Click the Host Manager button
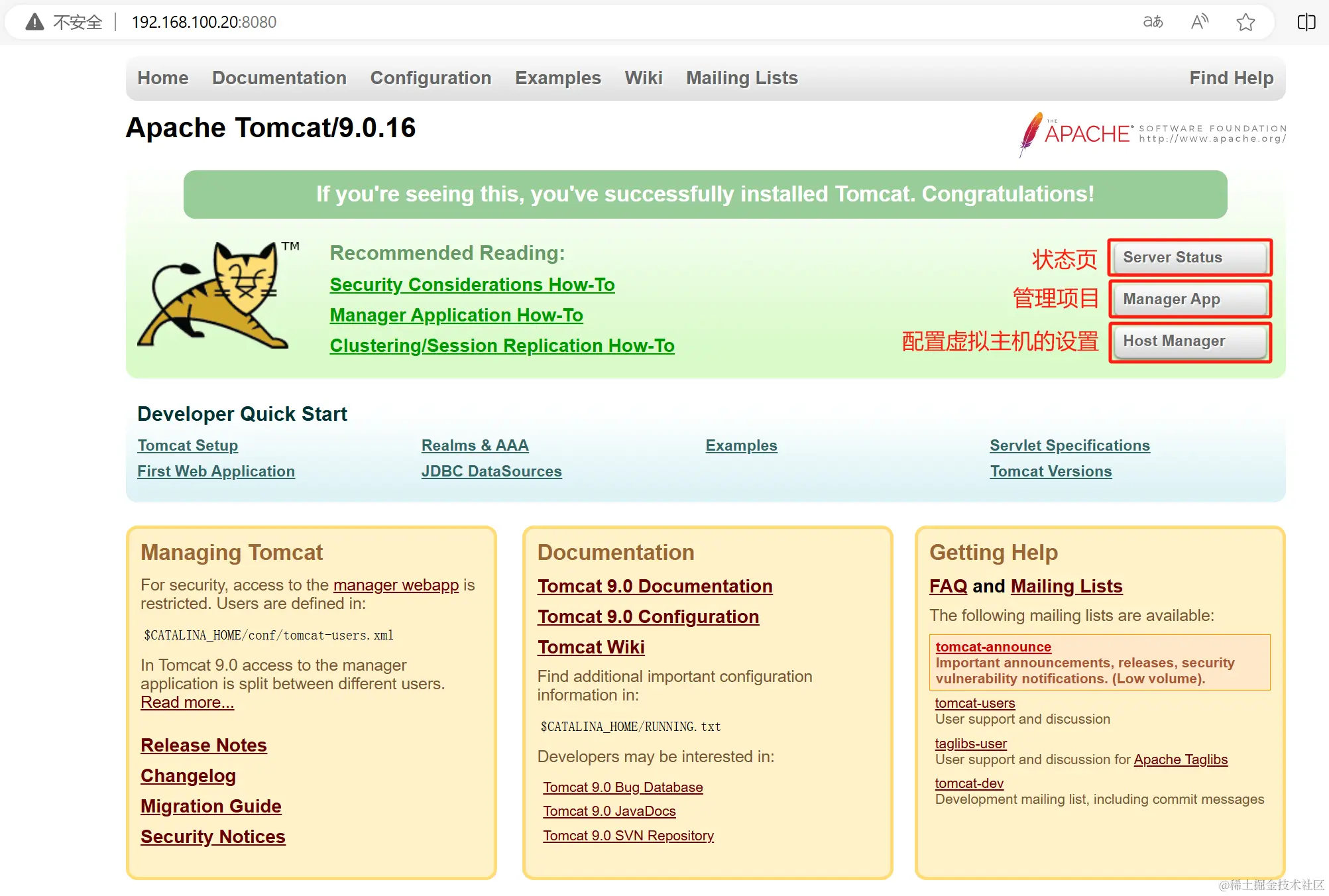The image size is (1329, 896). pos(1190,341)
